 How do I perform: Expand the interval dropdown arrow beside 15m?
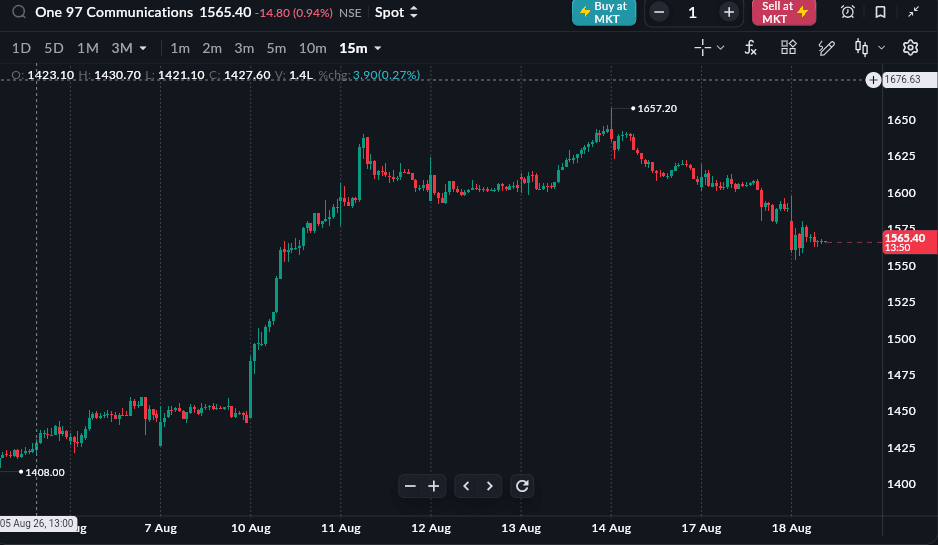(377, 48)
